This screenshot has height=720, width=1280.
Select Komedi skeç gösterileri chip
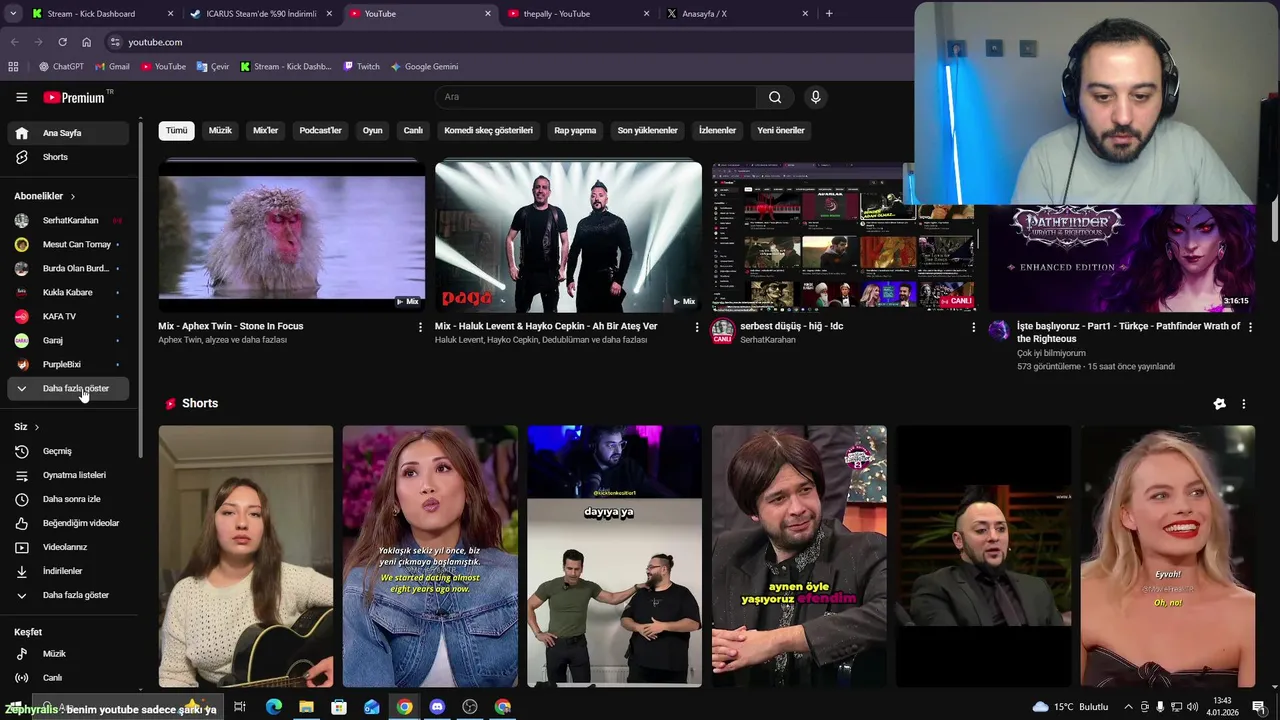point(488,130)
